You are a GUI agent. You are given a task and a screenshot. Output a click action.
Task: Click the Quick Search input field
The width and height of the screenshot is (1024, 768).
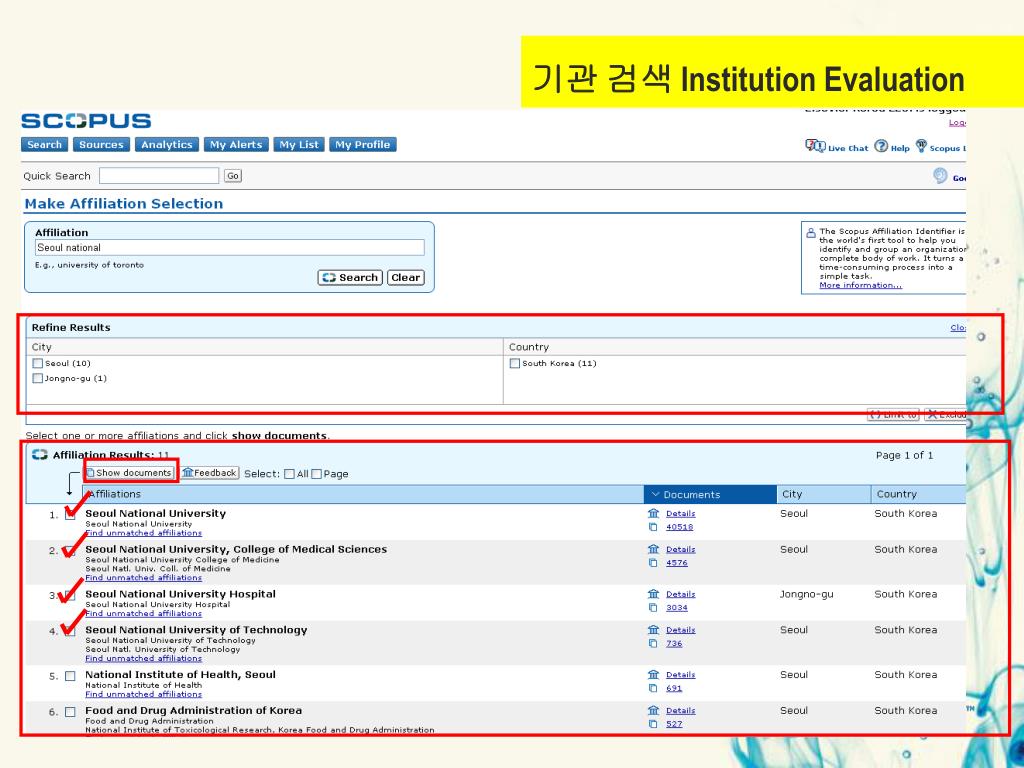click(159, 176)
